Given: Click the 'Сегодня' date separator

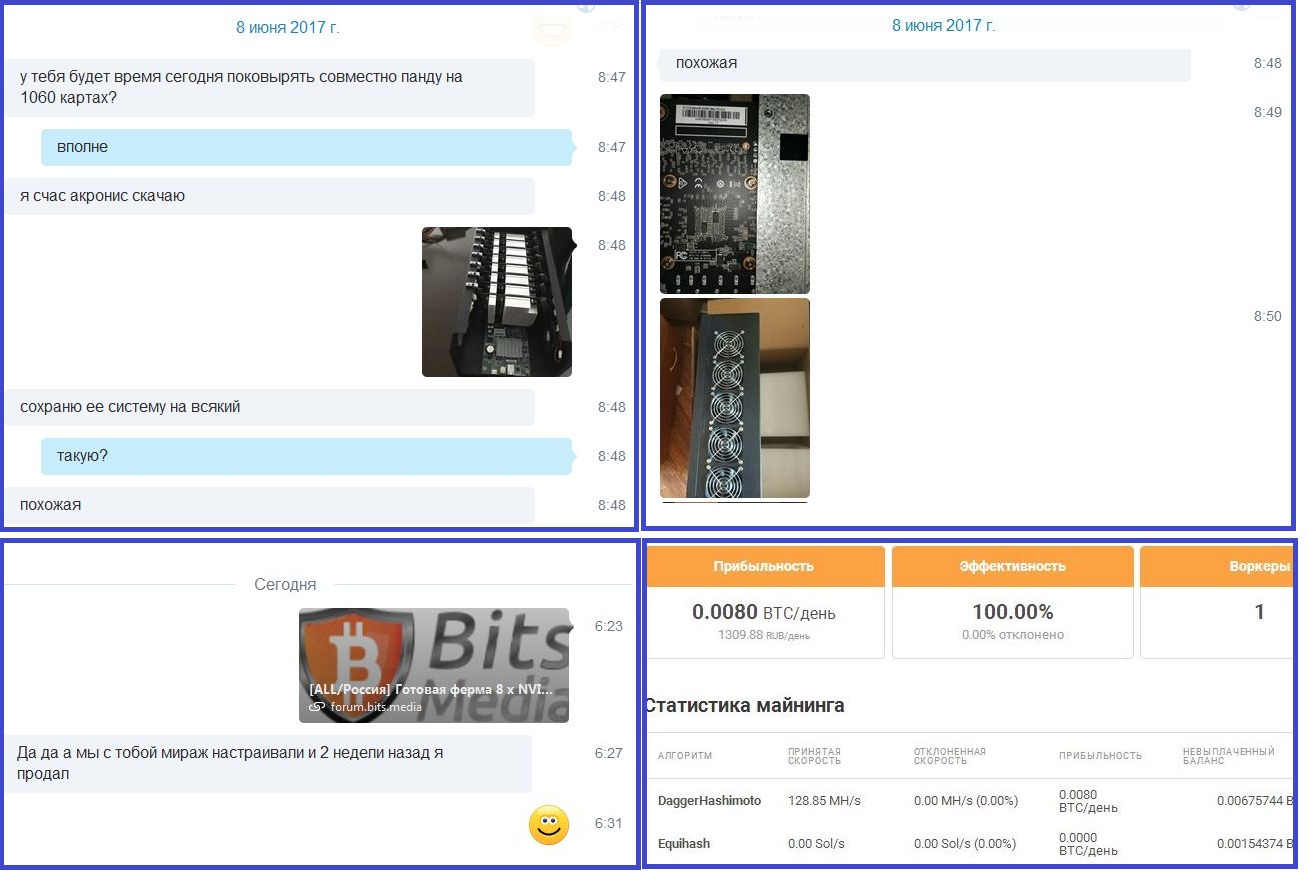Looking at the screenshot, I should click(x=285, y=585).
